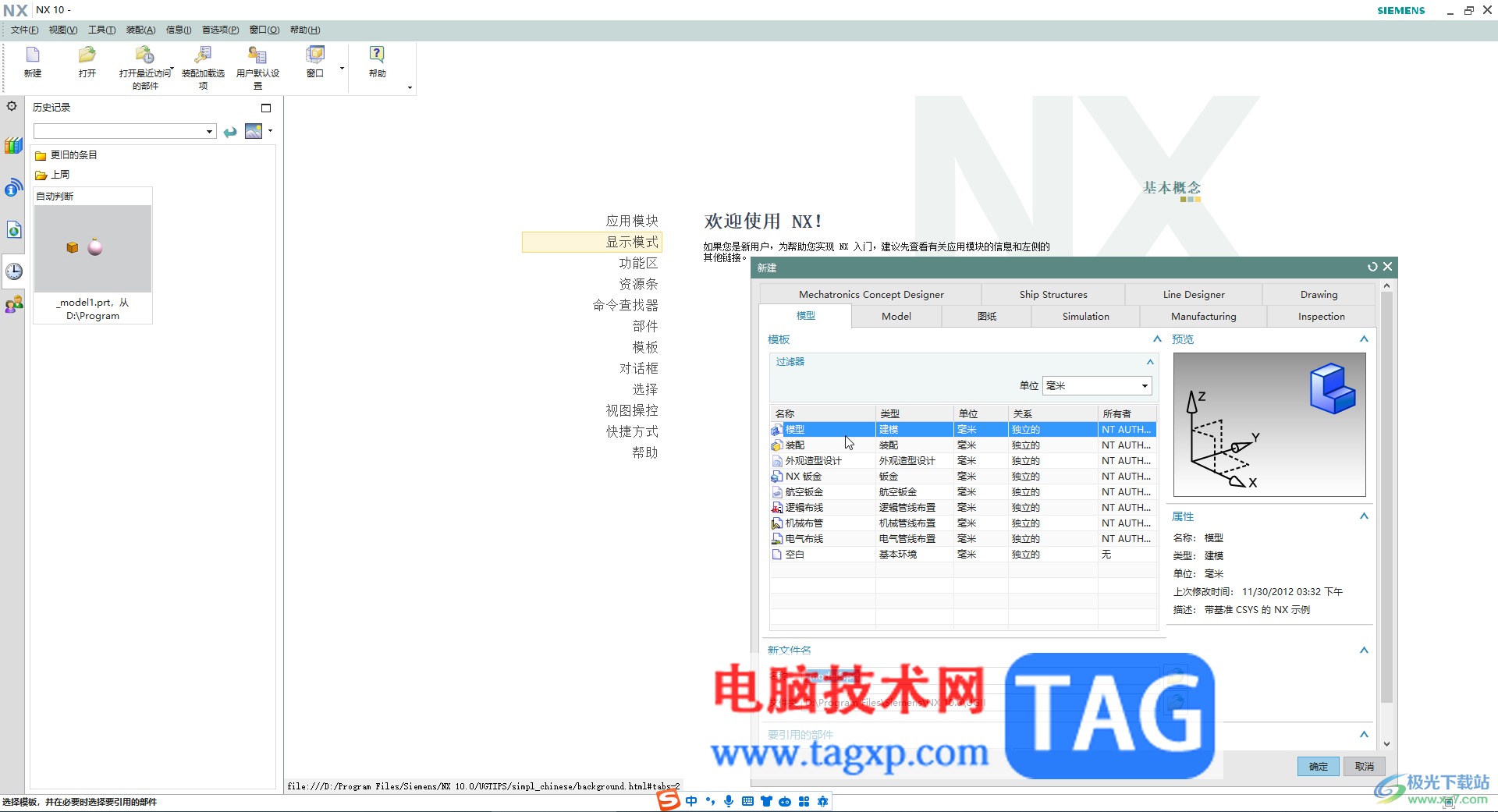The image size is (1498, 812).
Task: Open the history filter combo box
Action: (125, 131)
